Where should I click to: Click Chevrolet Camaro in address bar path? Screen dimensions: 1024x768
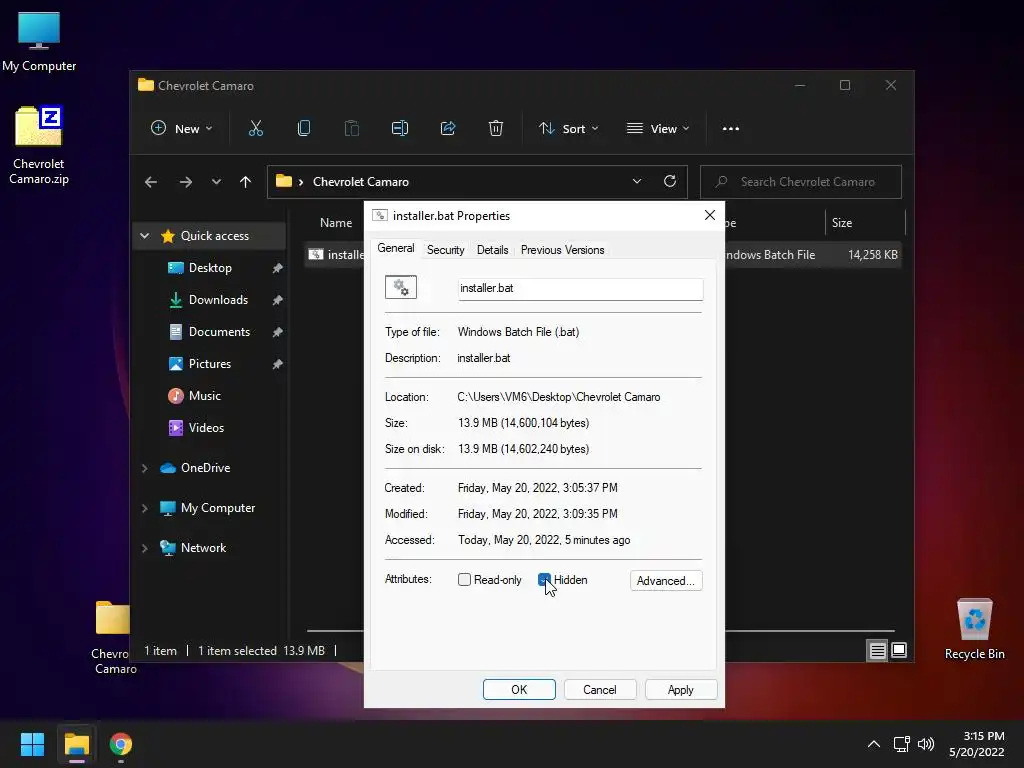point(360,182)
